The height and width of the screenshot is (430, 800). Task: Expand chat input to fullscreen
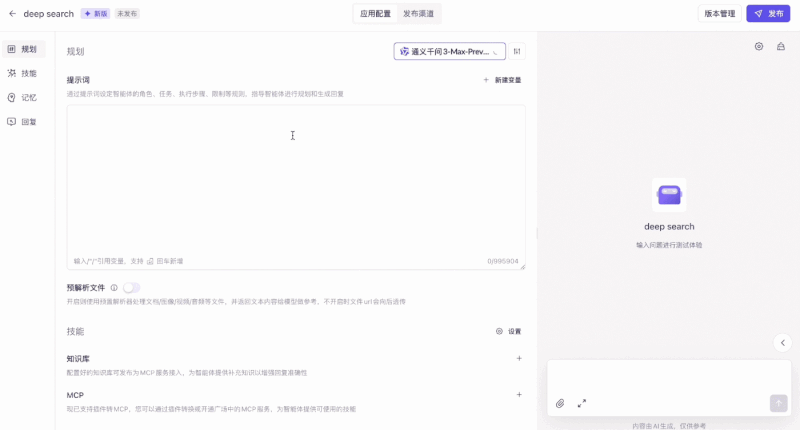tap(582, 403)
